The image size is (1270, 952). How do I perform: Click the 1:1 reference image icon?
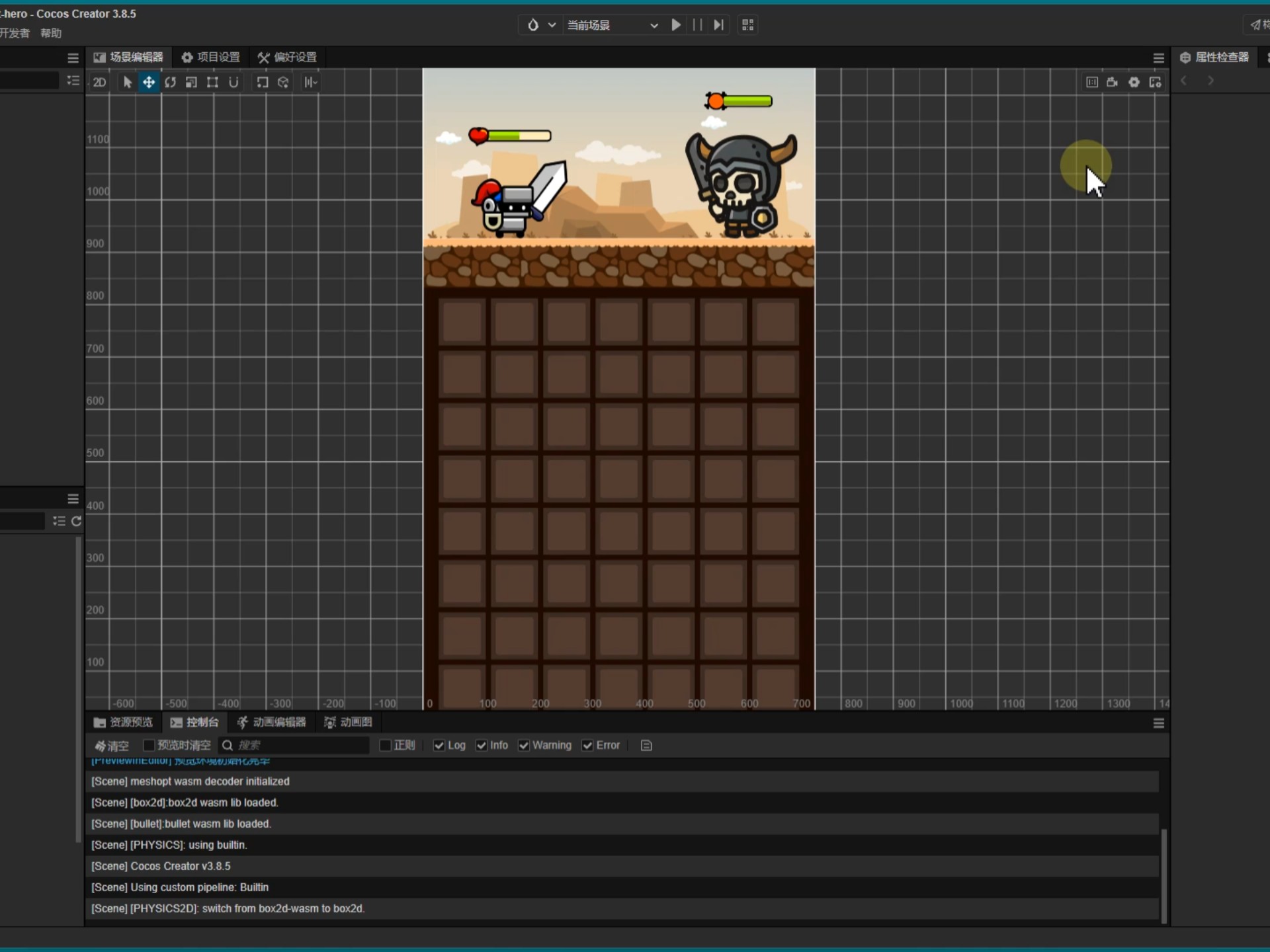point(1092,82)
